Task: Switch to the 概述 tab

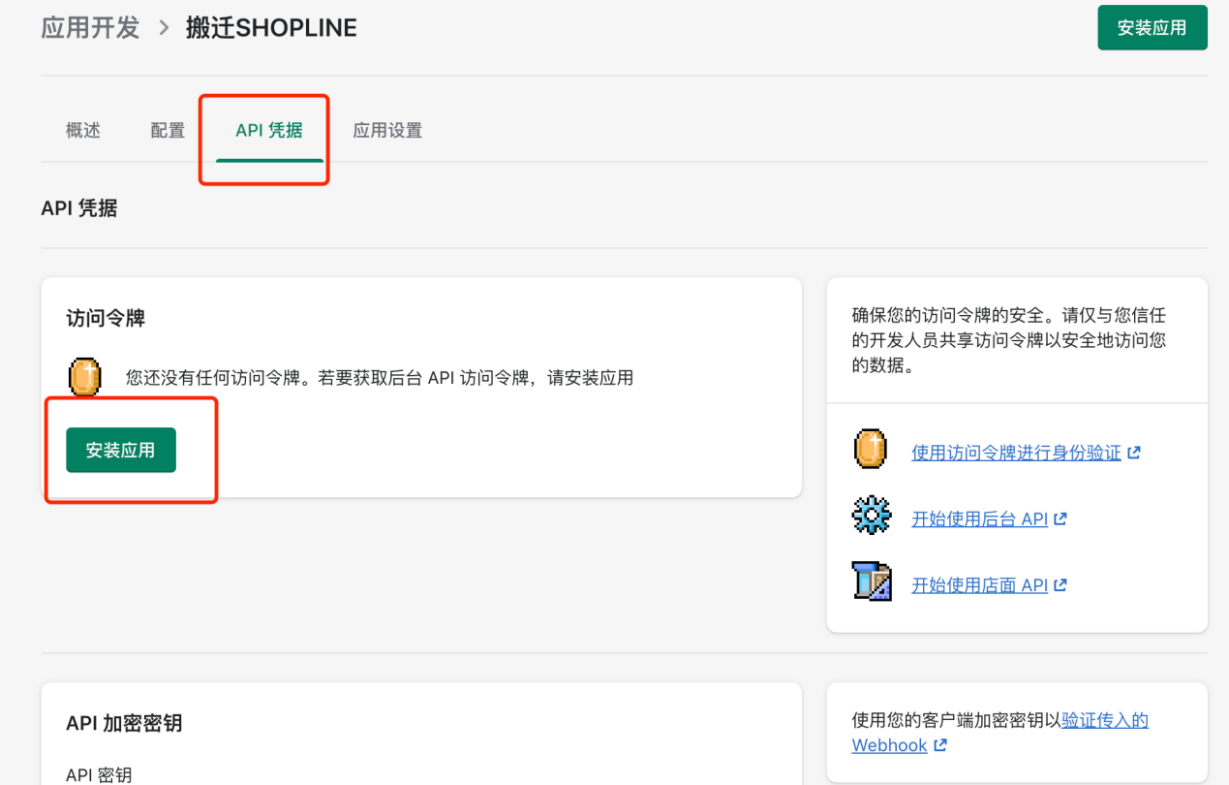Action: (82, 130)
